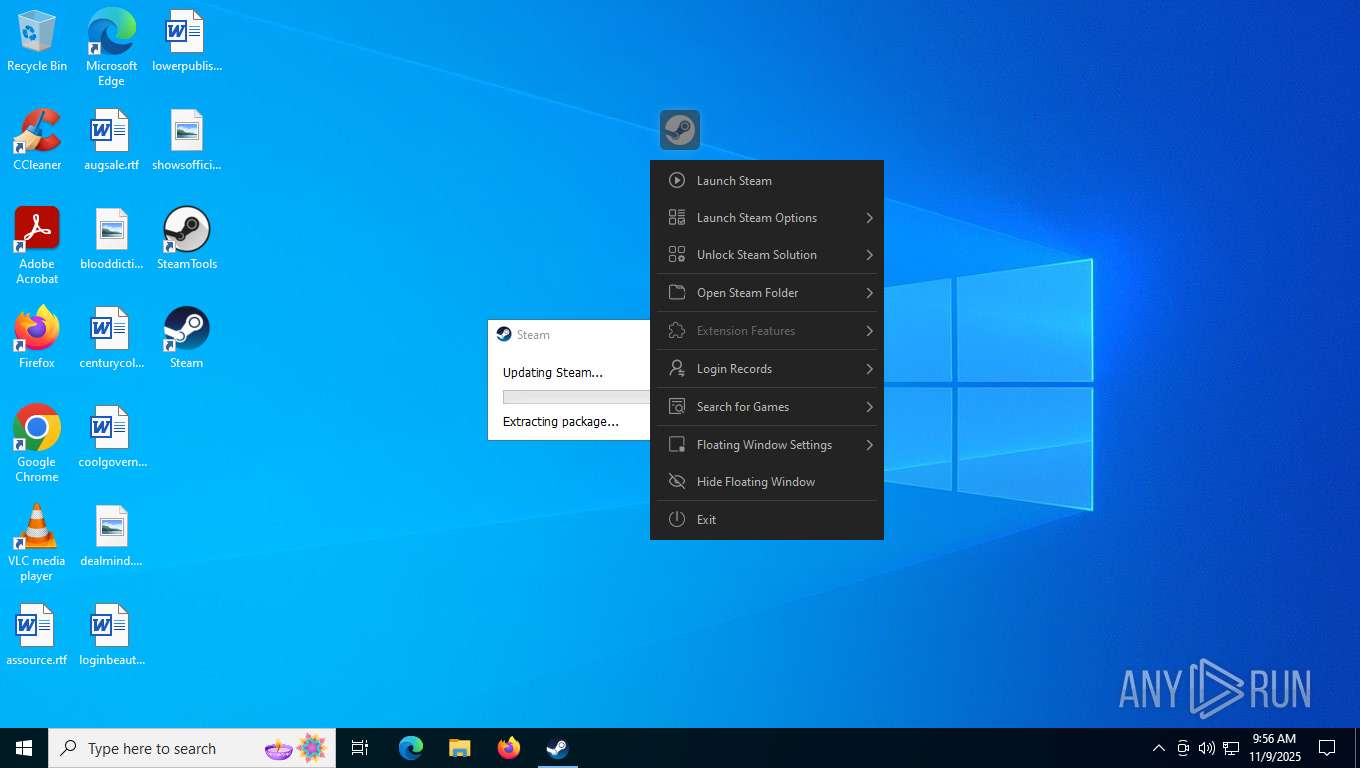
Task: Expand the Floating Window Settings chevron arrow
Action: (869, 444)
